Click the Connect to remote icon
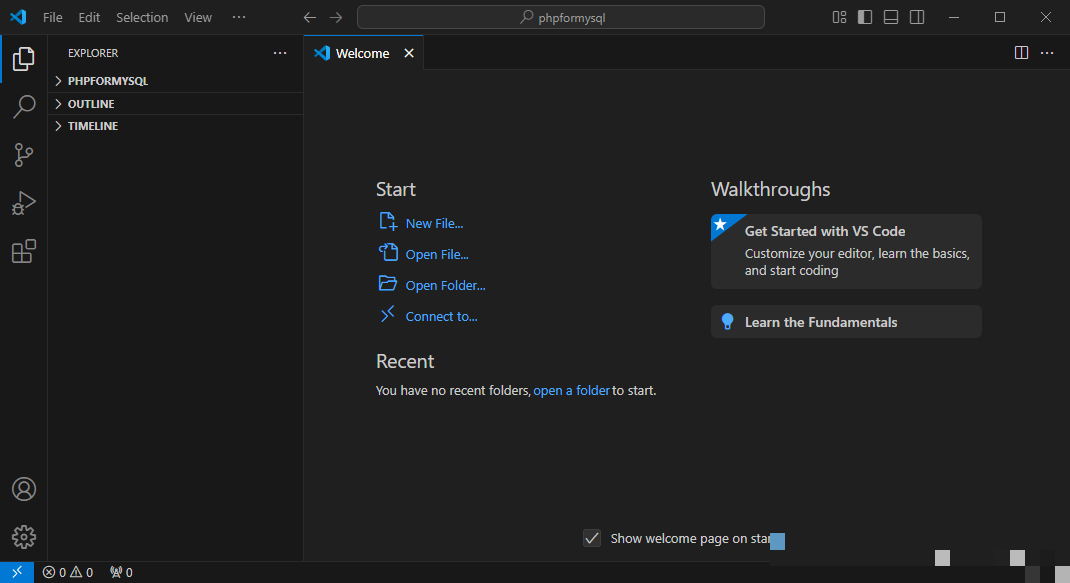The height and width of the screenshot is (583, 1070). 388,314
